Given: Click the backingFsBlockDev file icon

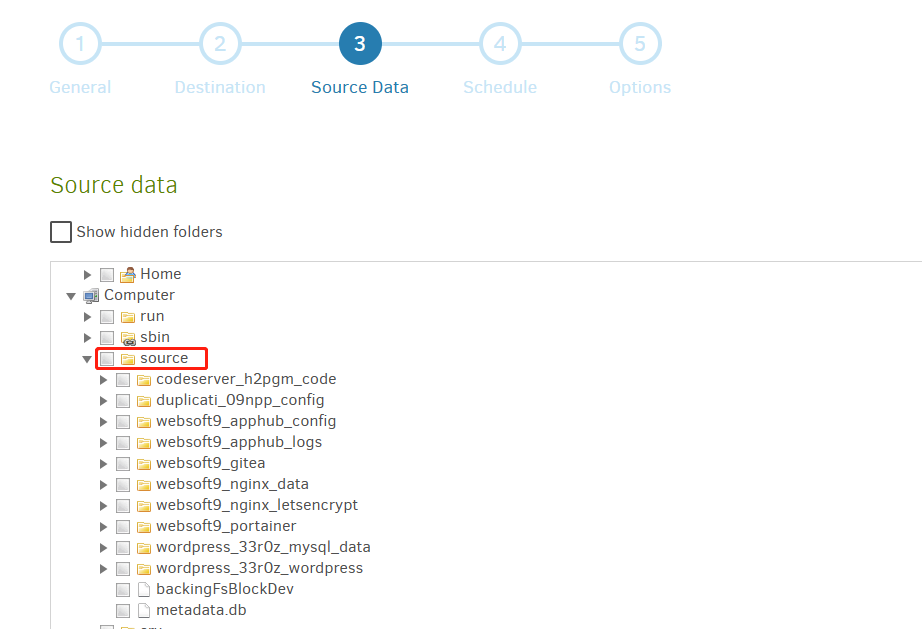Looking at the screenshot, I should pos(144,589).
